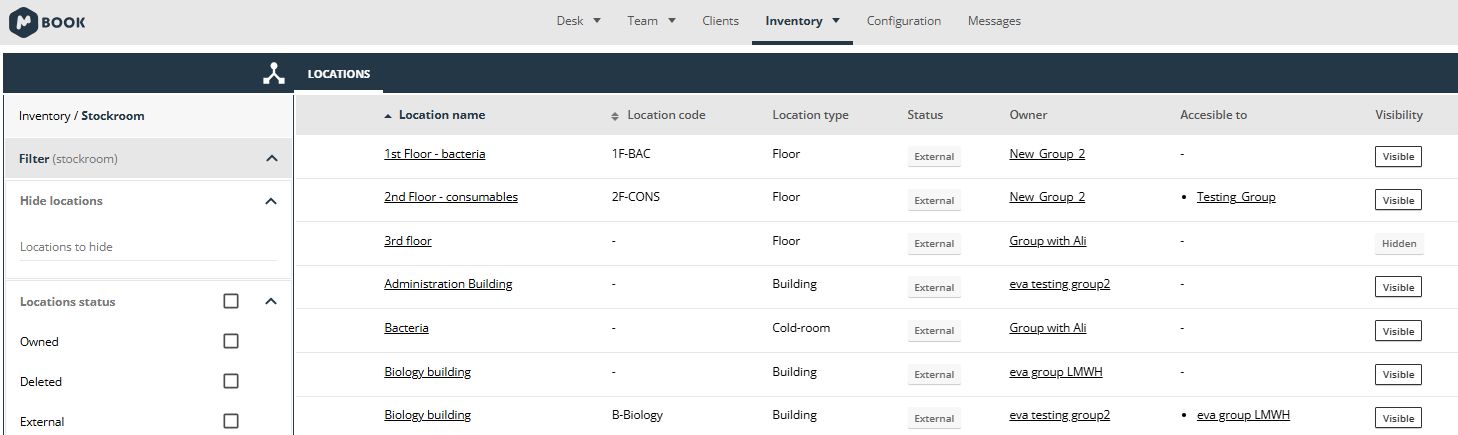
Task: Enable the External status checkbox
Action: tap(231, 421)
